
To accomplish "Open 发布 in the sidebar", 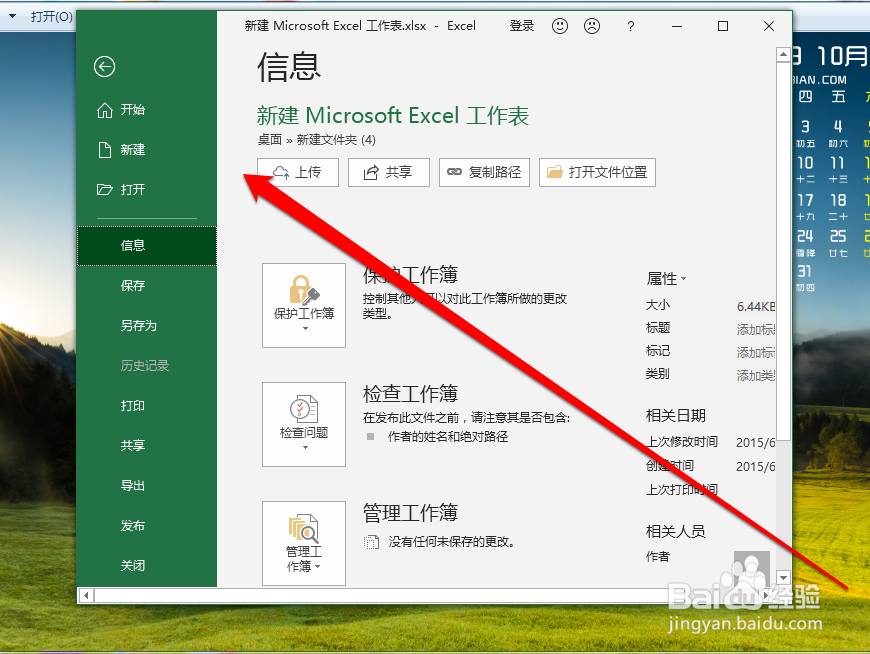I will click(x=146, y=525).
